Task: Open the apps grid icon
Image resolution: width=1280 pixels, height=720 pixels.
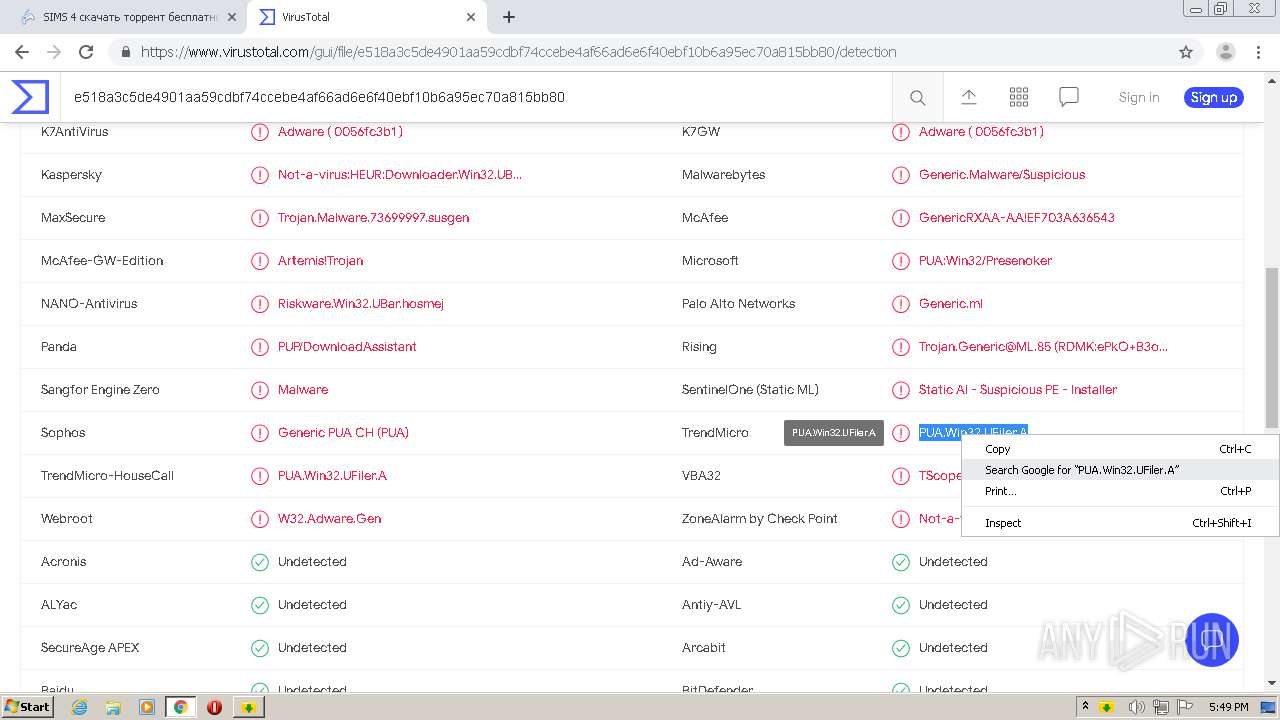Action: click(x=1019, y=97)
